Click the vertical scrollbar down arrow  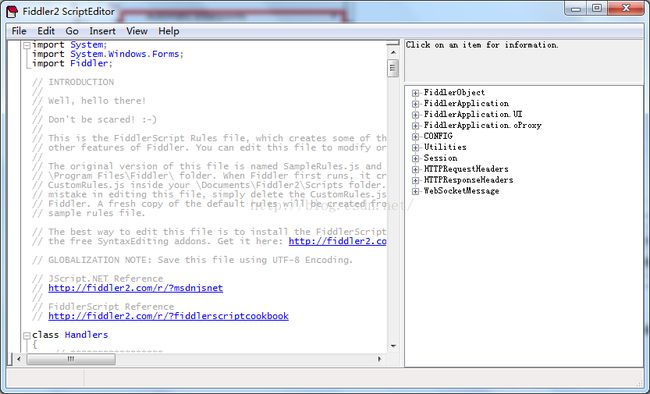coord(393,346)
